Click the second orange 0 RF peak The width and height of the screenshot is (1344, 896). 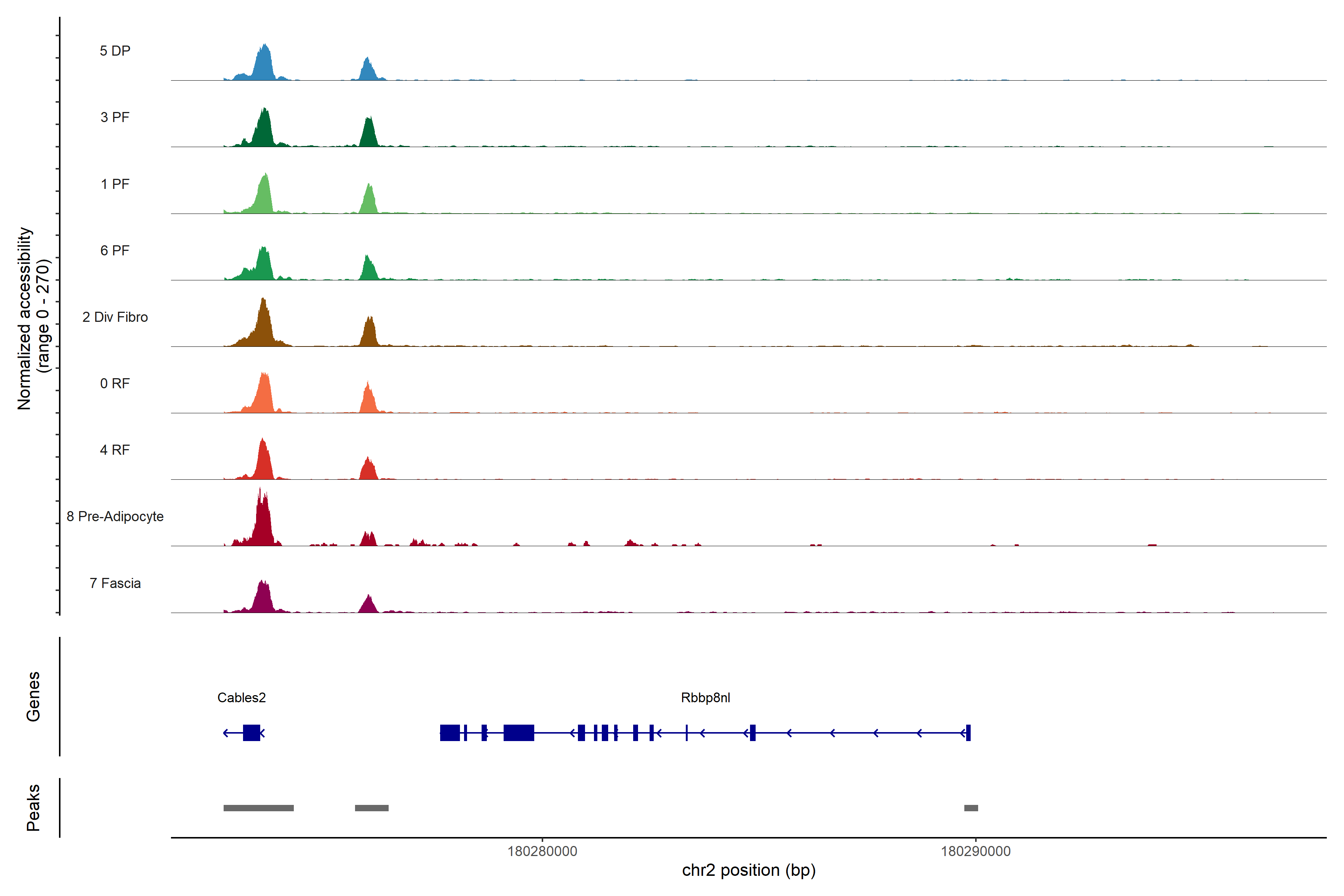(x=368, y=400)
